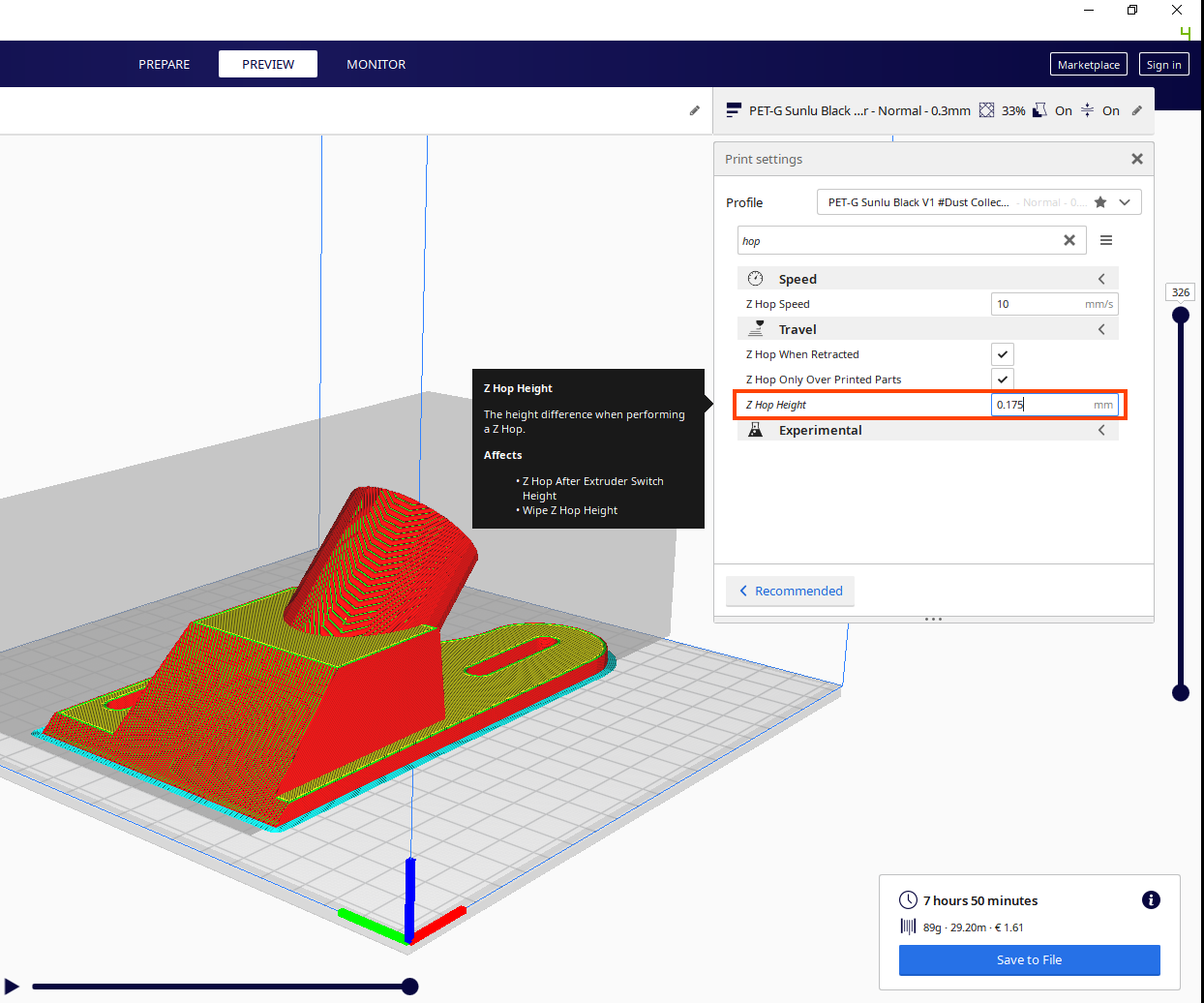Screen dimensions: 1204x1003
Task: Toggle Z Hop Only Over Printed Parts checkbox
Action: [1003, 380]
